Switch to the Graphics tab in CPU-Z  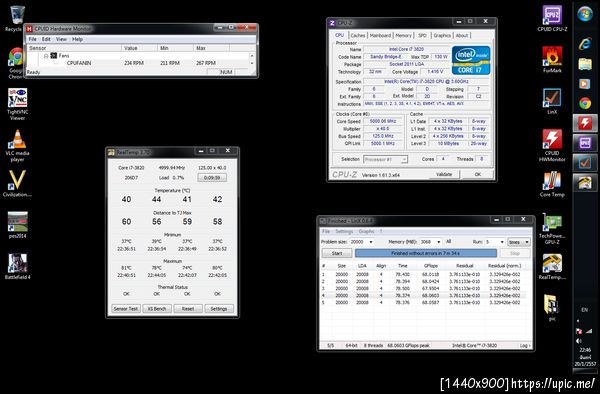coord(442,35)
